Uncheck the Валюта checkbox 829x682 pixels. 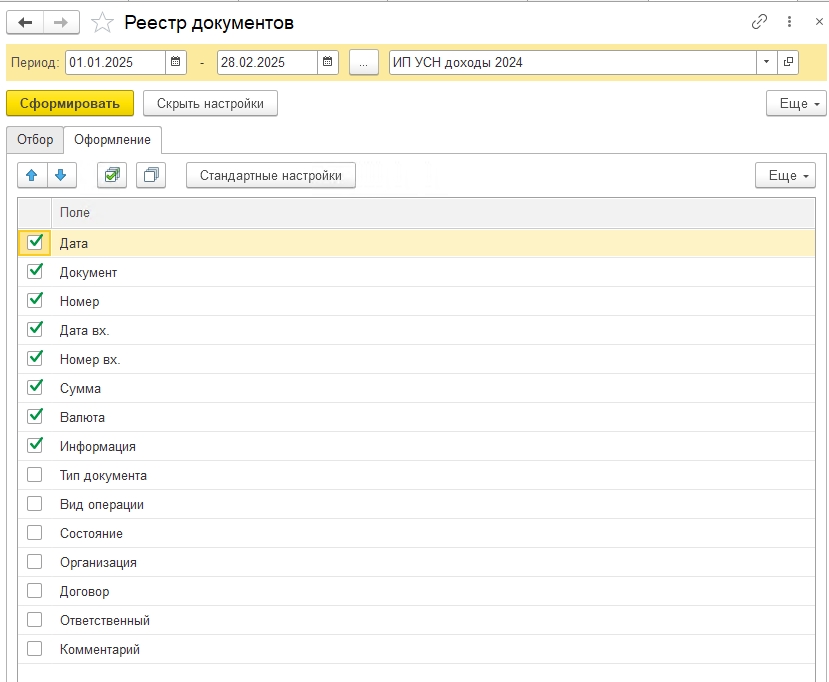click(35, 417)
